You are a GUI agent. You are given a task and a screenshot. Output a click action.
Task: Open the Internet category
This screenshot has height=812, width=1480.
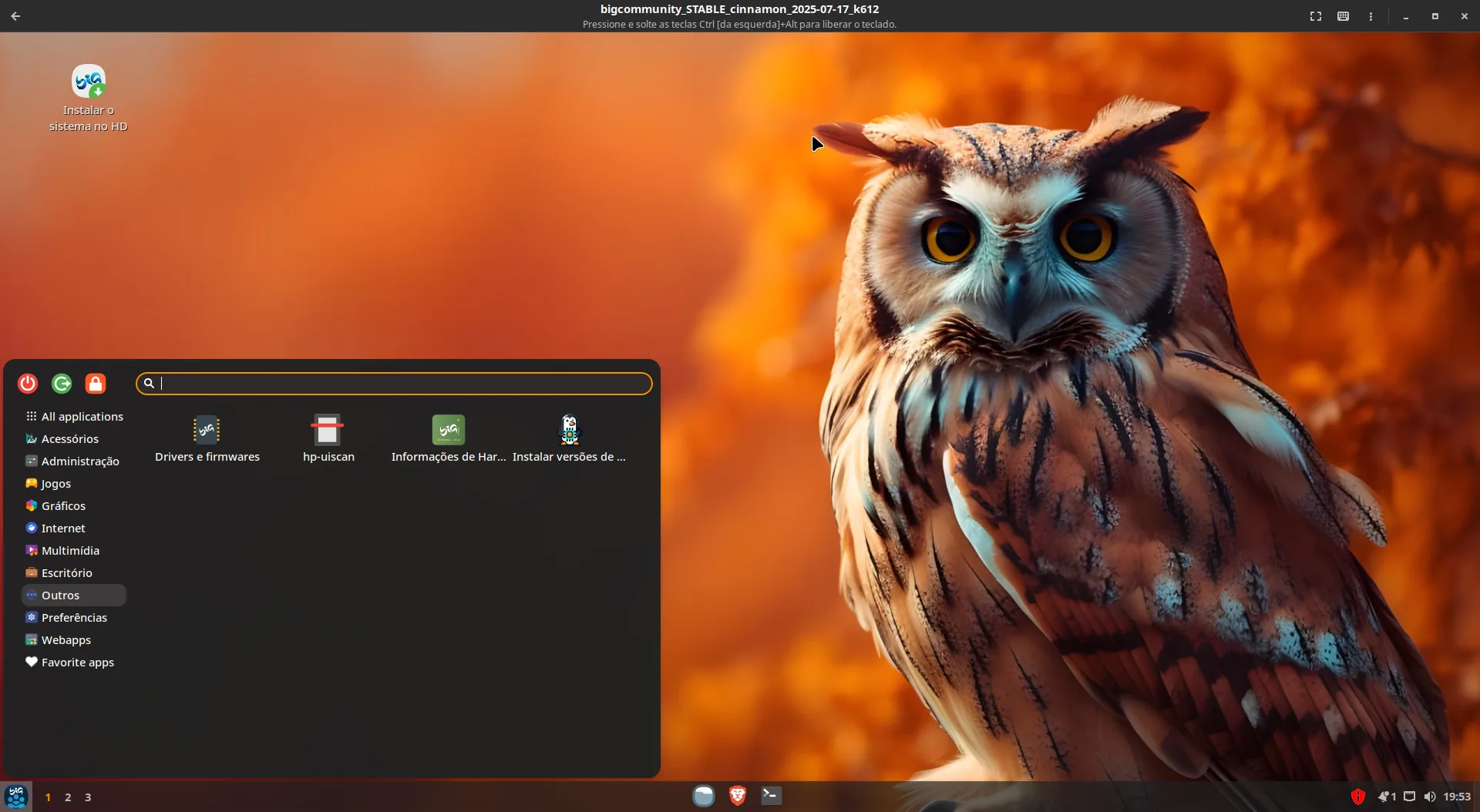click(74, 528)
